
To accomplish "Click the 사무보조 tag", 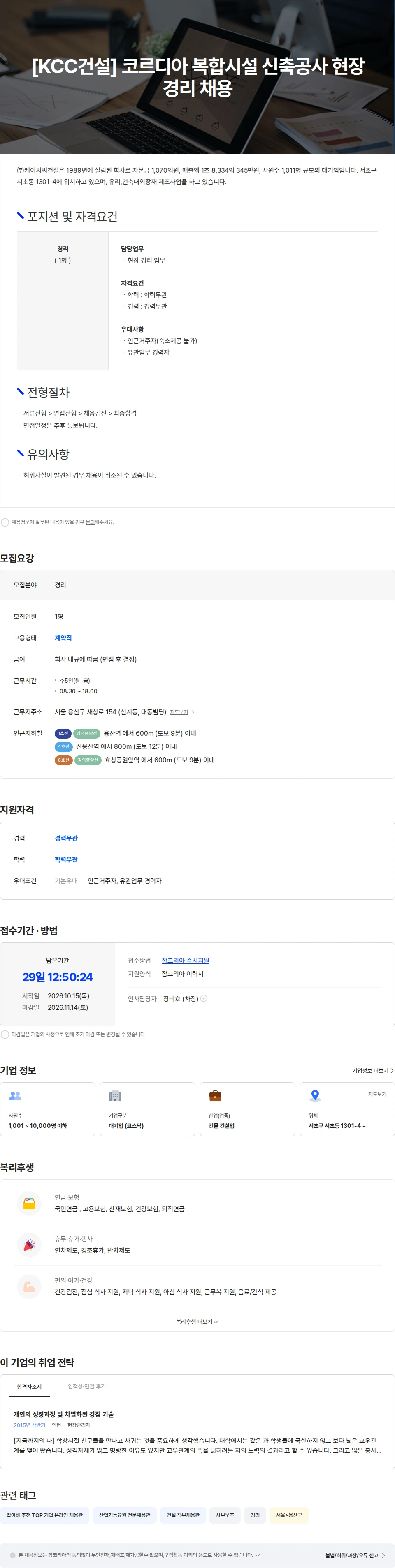I will (225, 1515).
